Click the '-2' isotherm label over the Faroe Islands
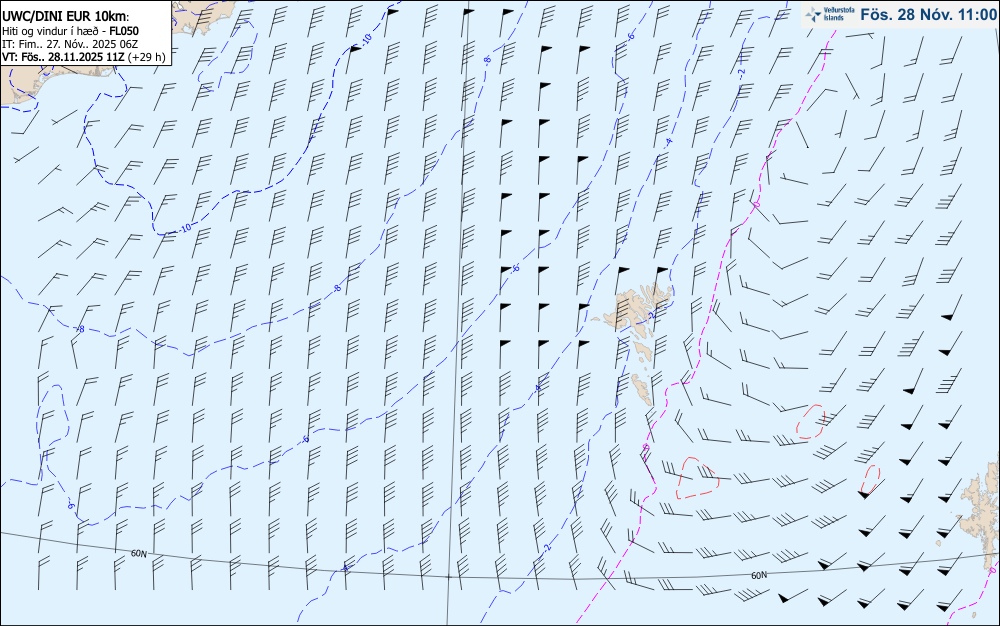This screenshot has height=626, width=1000. [x=652, y=316]
